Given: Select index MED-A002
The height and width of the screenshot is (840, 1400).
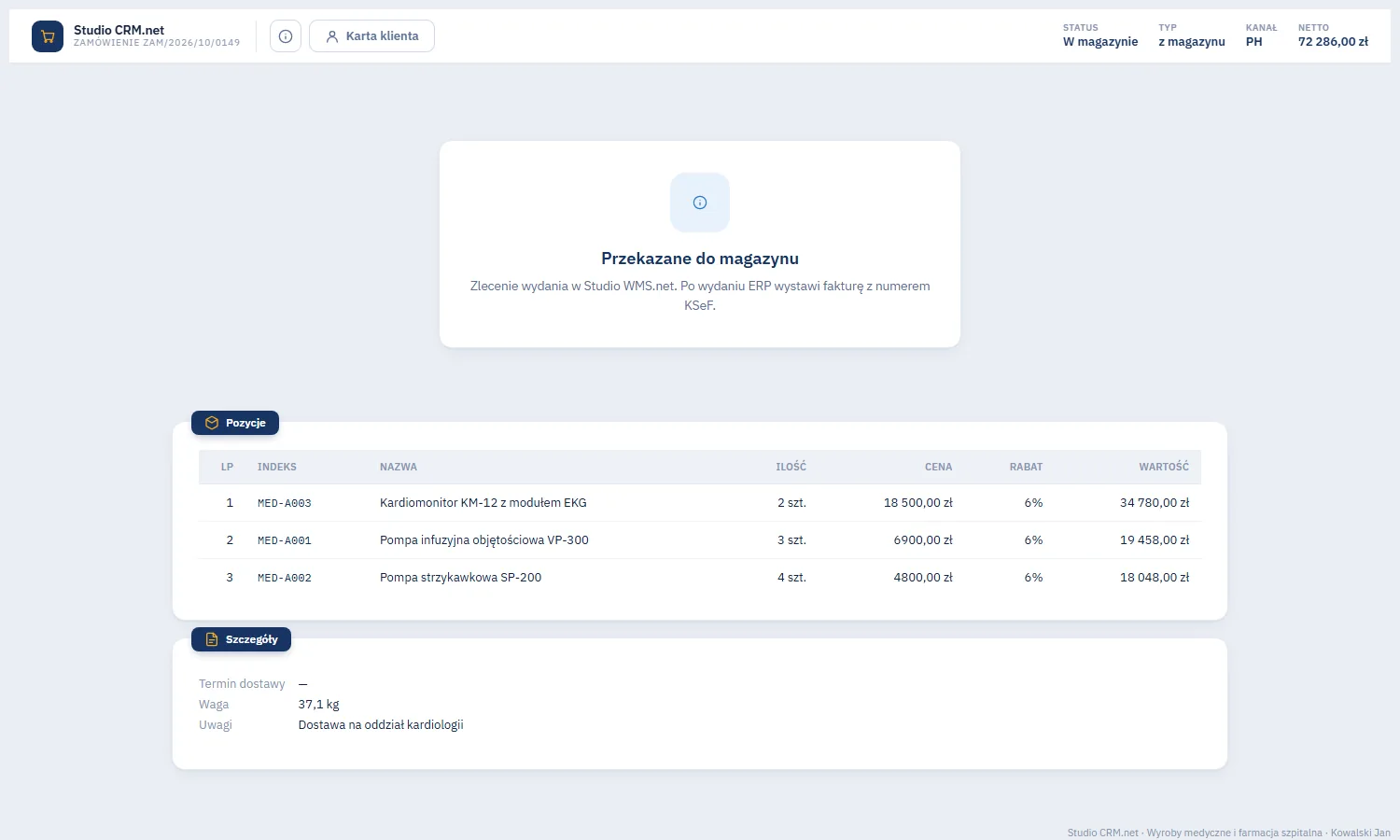Looking at the screenshot, I should (x=285, y=578).
